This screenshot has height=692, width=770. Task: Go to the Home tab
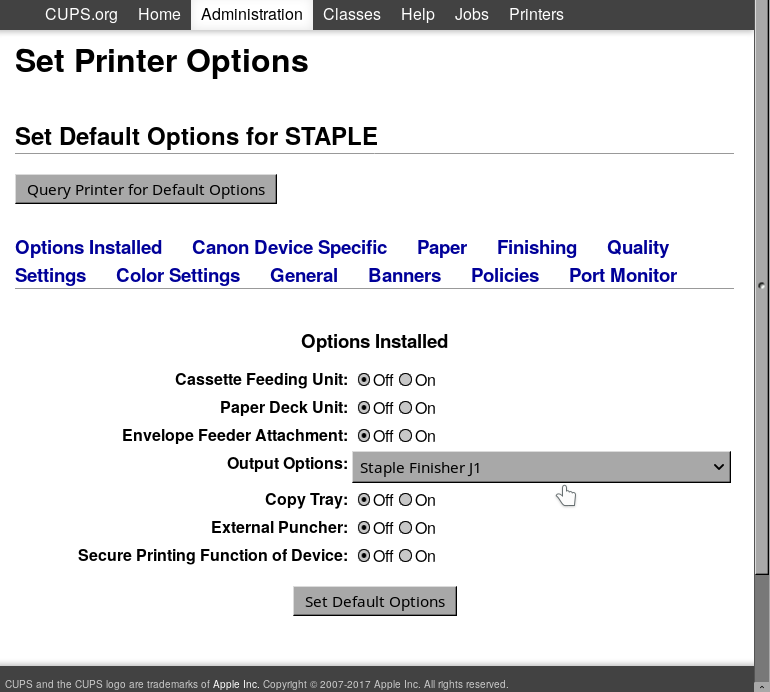[x=159, y=14]
